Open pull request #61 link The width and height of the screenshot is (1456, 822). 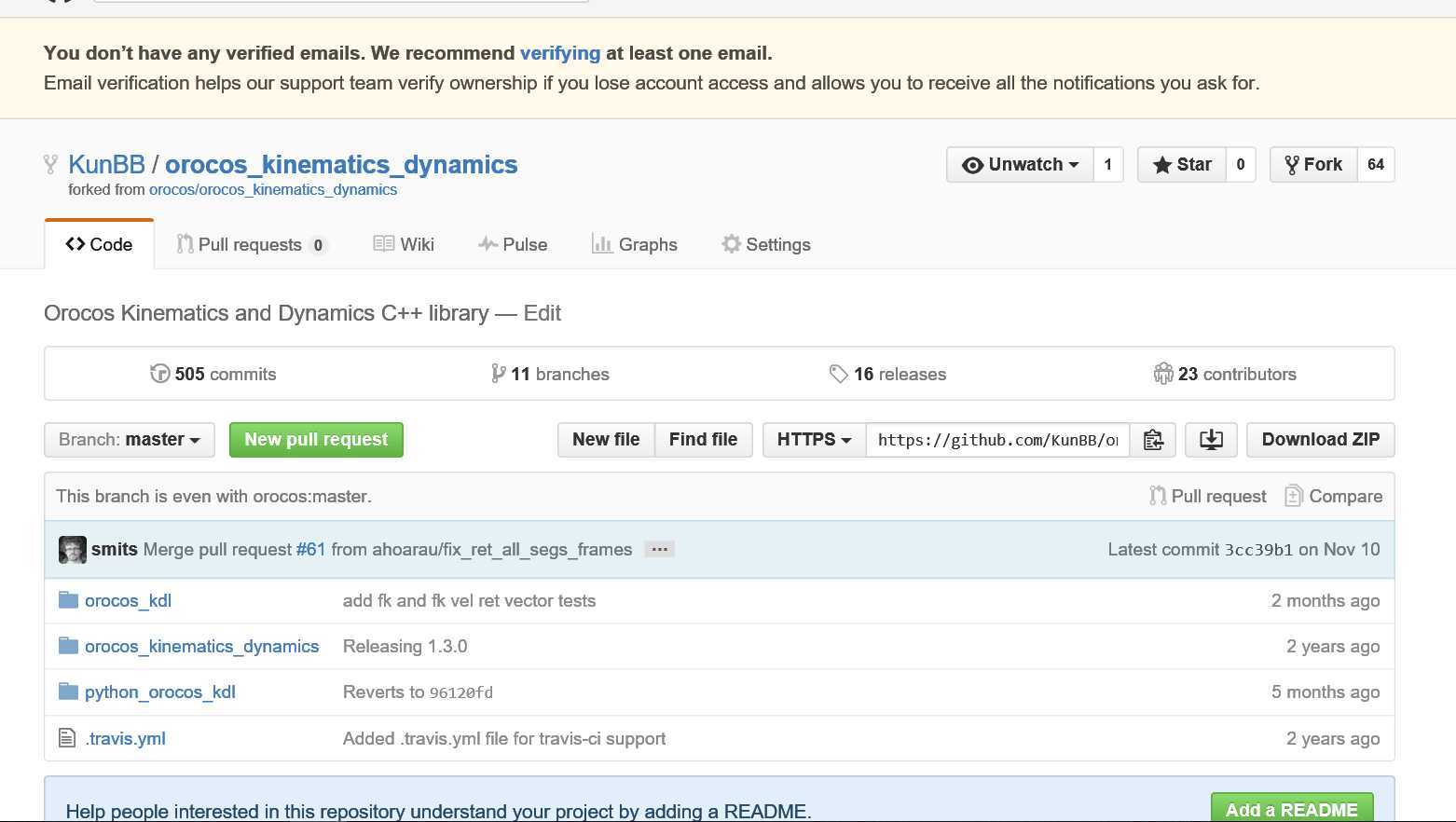(x=311, y=550)
